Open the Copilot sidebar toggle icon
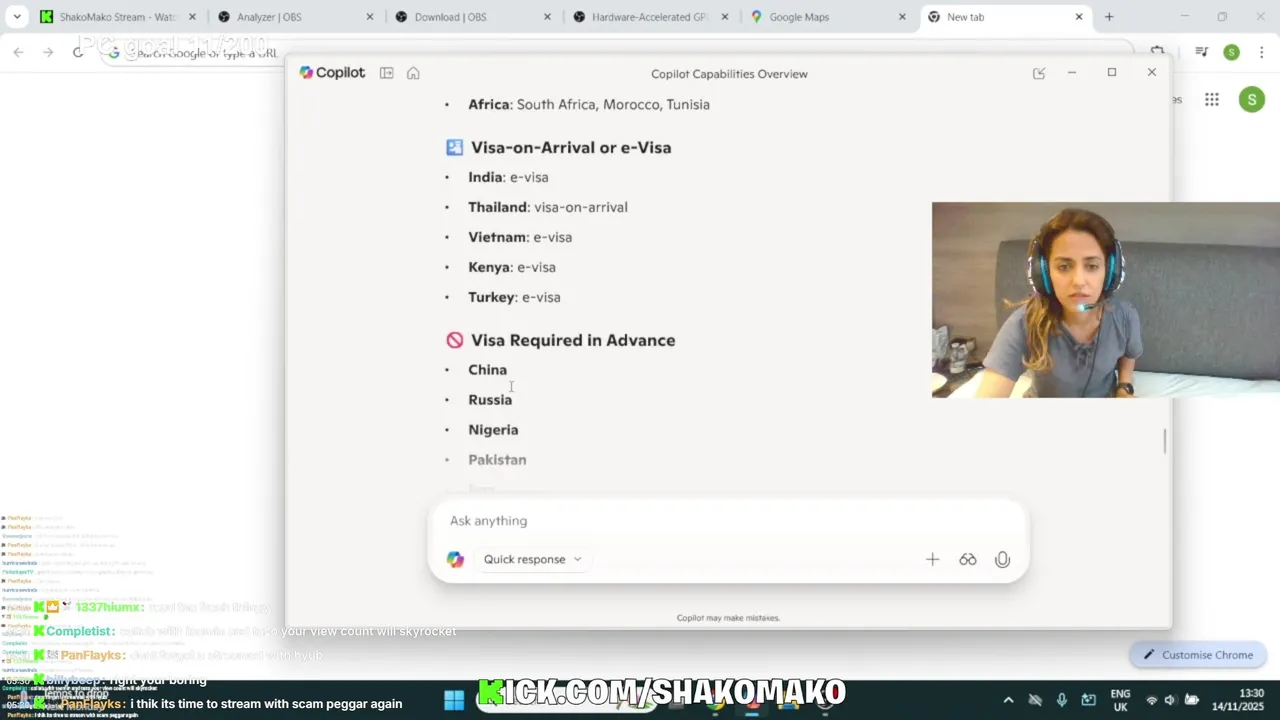The width and height of the screenshot is (1280, 720). point(386,73)
